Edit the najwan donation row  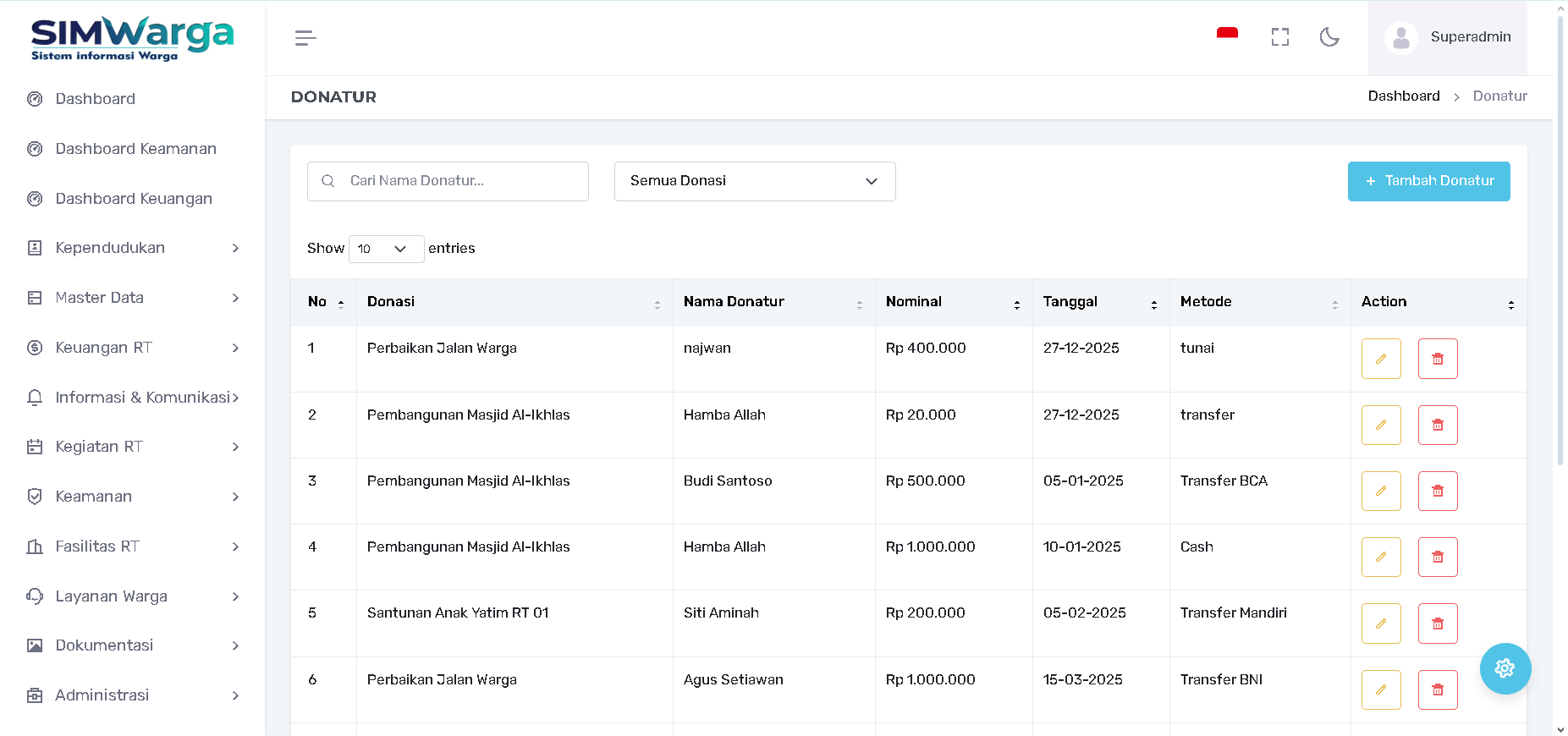[x=1380, y=359]
